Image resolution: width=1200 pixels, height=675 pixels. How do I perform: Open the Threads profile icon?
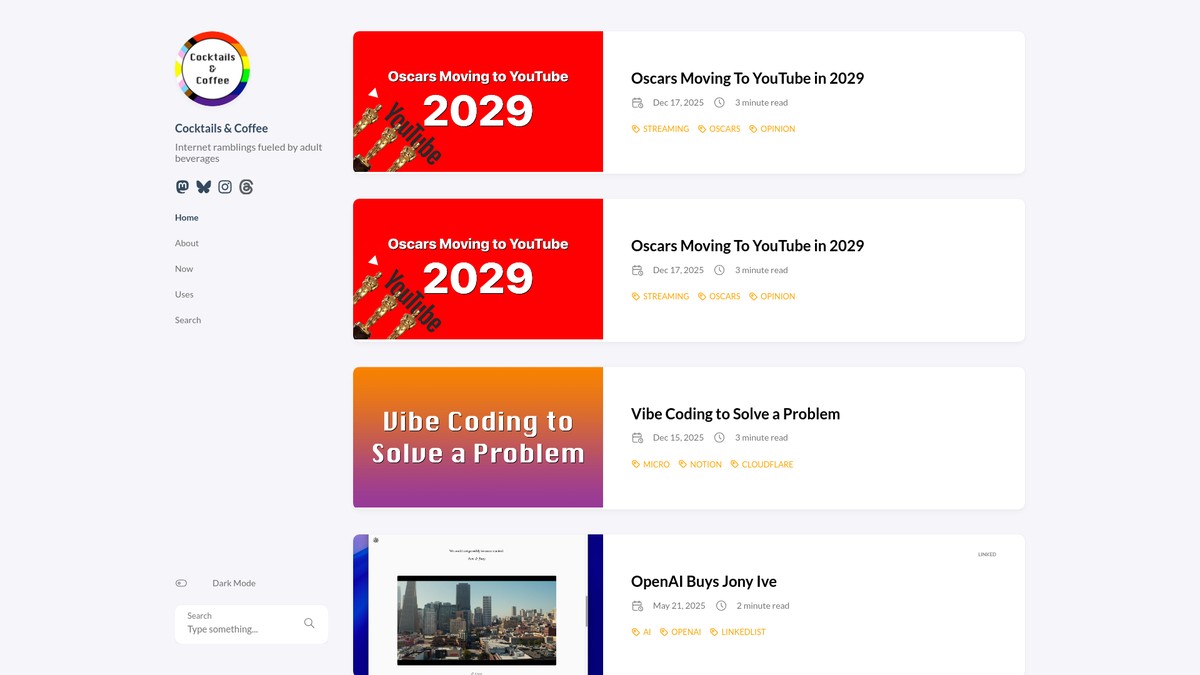(246, 187)
